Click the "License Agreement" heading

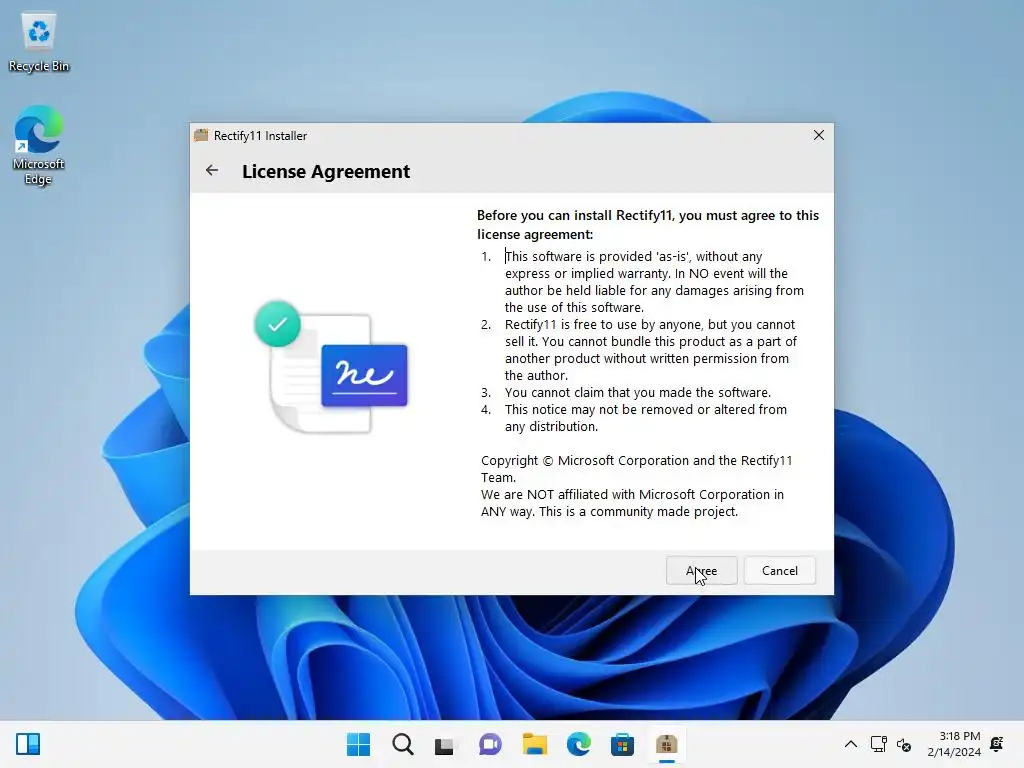[x=326, y=171]
